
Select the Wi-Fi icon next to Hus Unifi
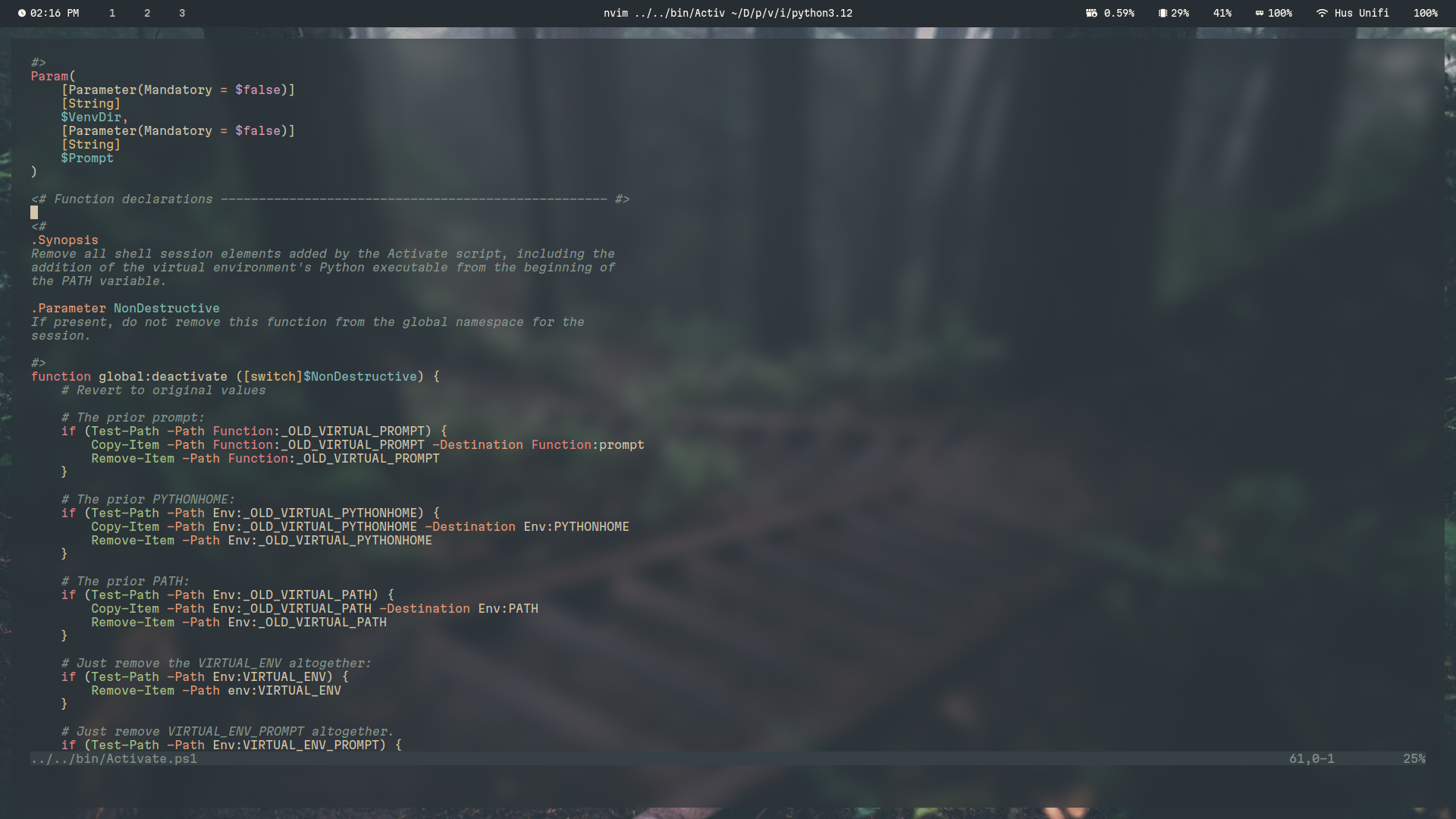click(x=1322, y=13)
